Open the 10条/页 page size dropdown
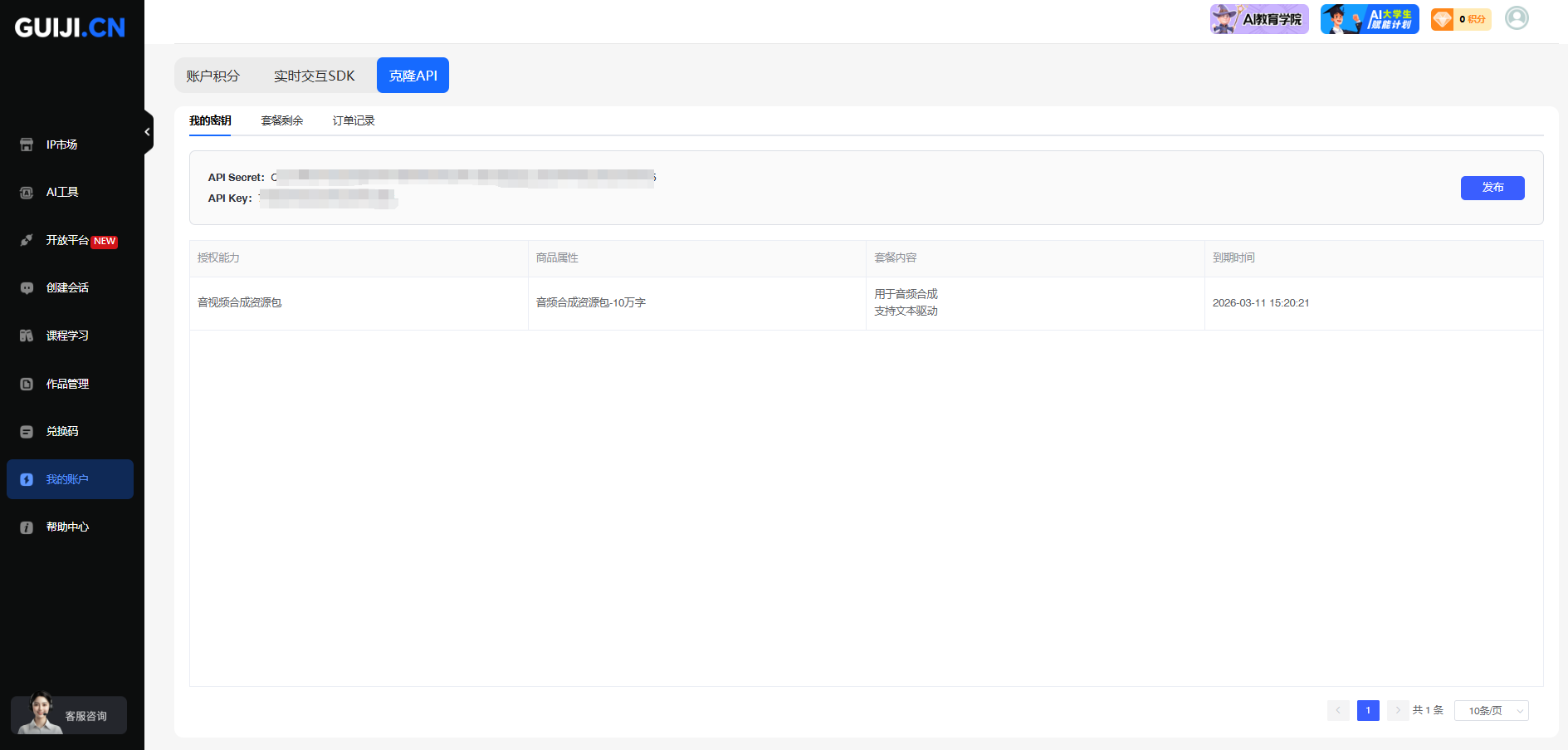1568x750 pixels. [1491, 711]
